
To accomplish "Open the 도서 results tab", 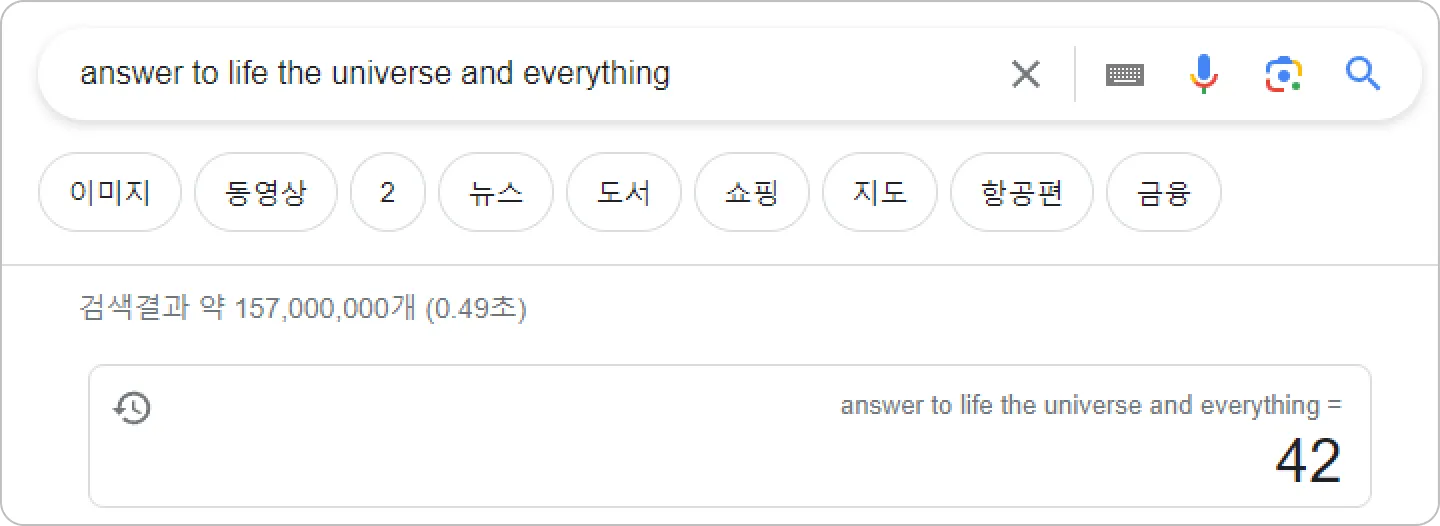I will [x=624, y=192].
